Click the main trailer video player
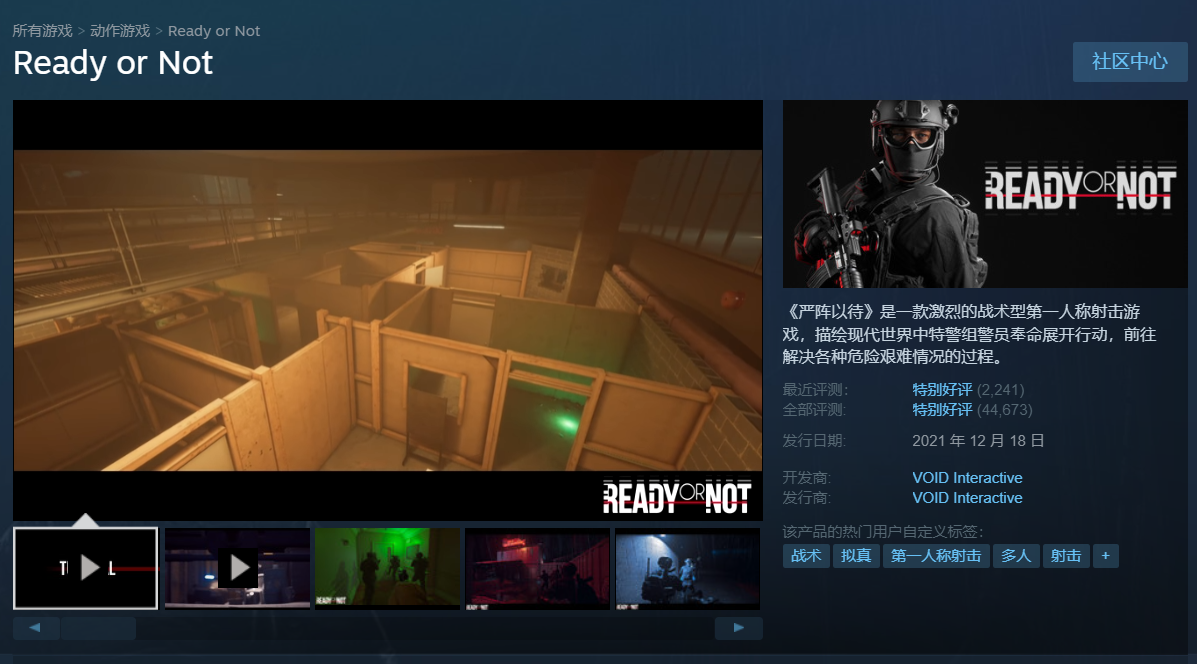1197x664 pixels. click(x=388, y=310)
